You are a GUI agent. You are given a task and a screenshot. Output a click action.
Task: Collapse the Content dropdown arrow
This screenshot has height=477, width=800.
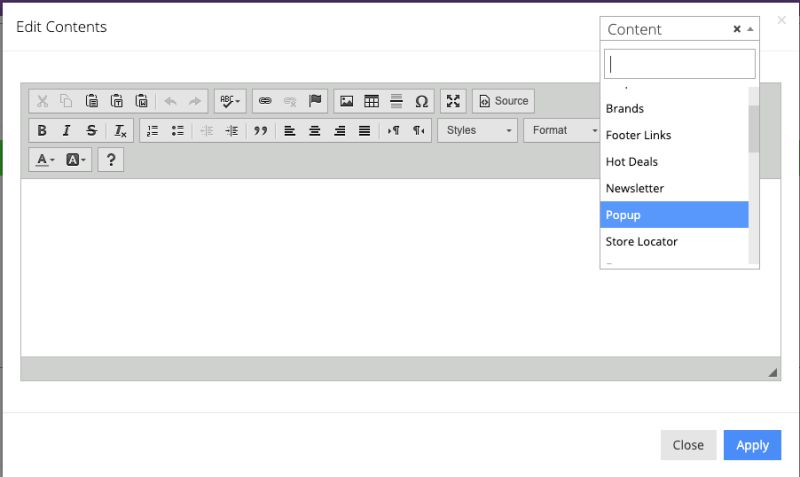pos(750,29)
